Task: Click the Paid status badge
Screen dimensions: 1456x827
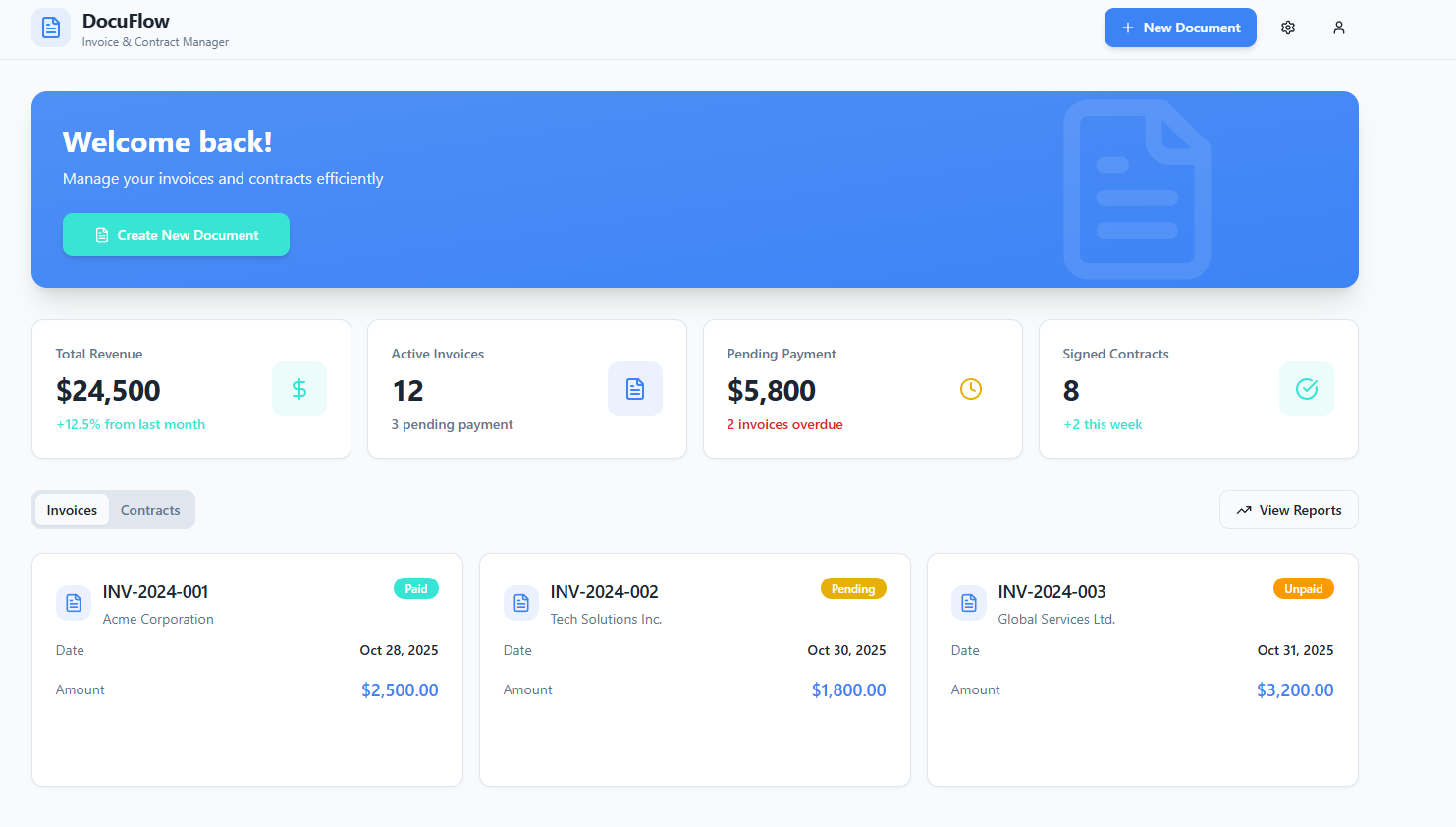Action: tap(416, 589)
